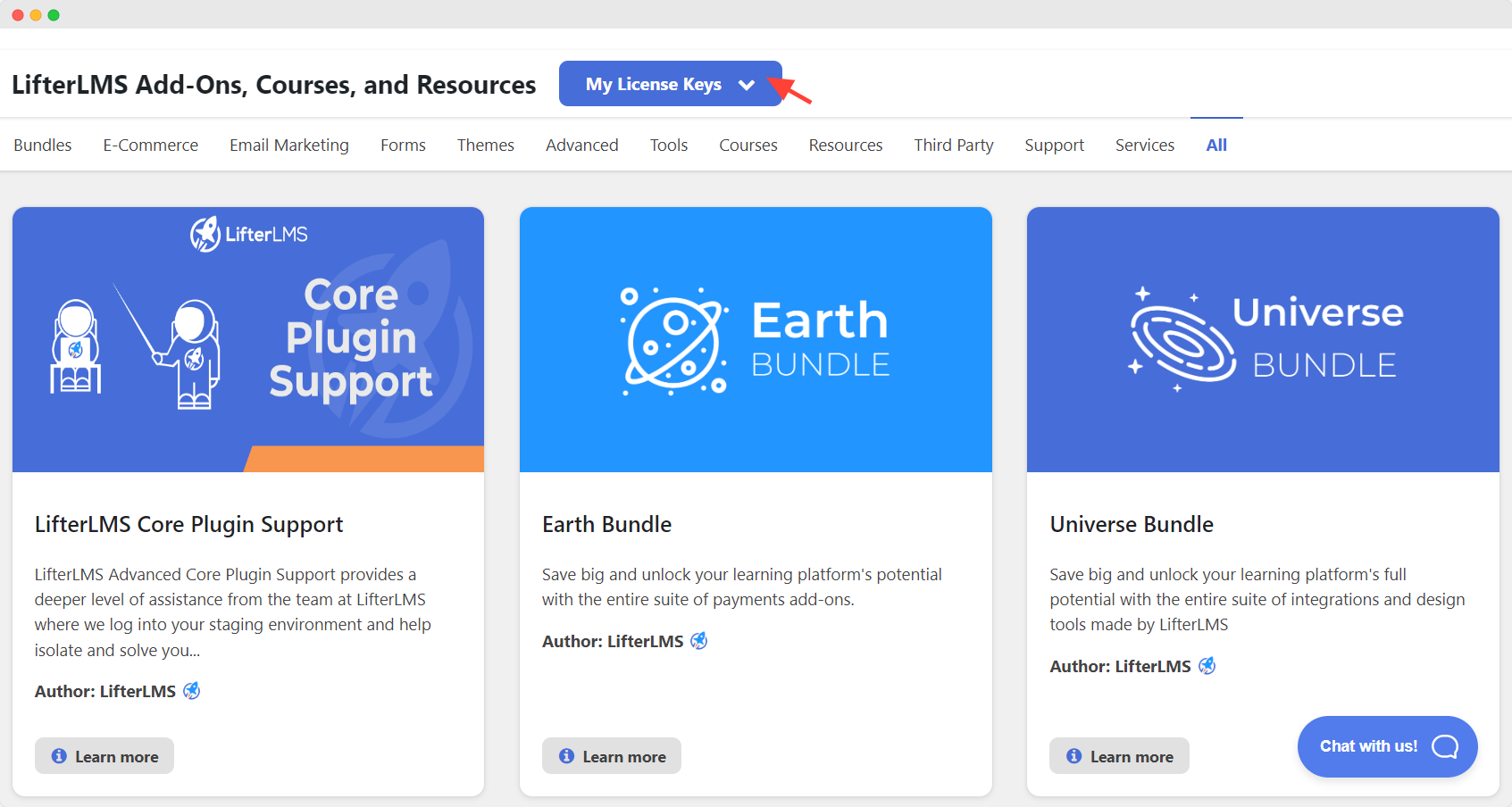Open the Advanced tab
Image resolution: width=1512 pixels, height=807 pixels.
(582, 145)
